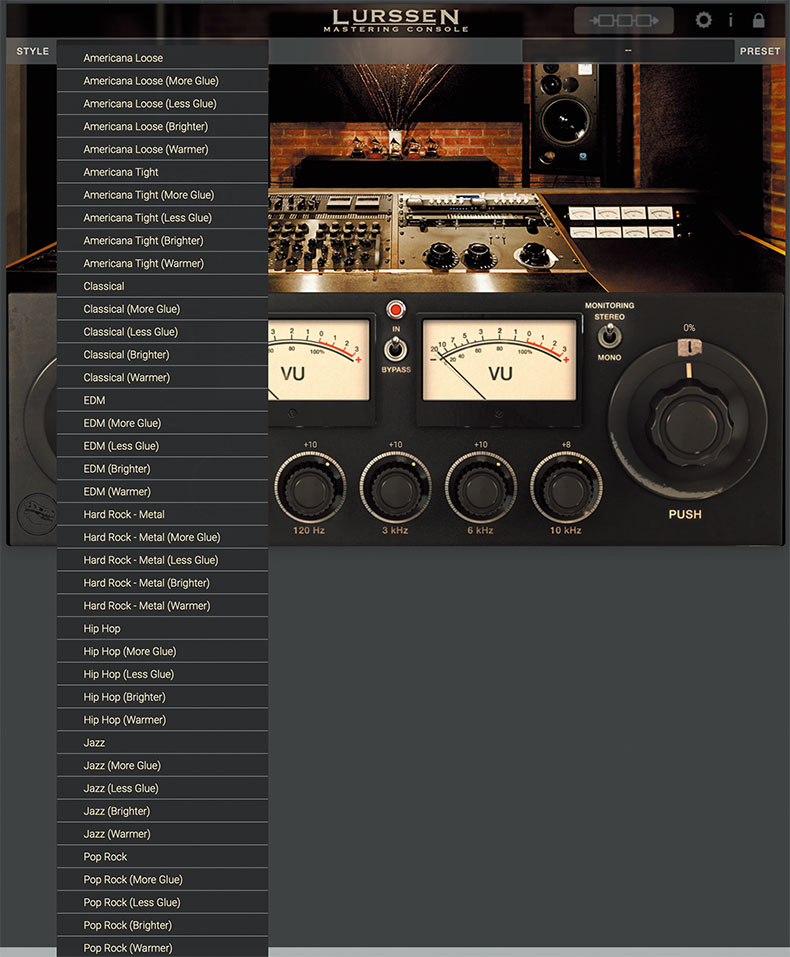This screenshot has width=790, height=957.
Task: Open the STYLE dropdown
Action: 32,51
